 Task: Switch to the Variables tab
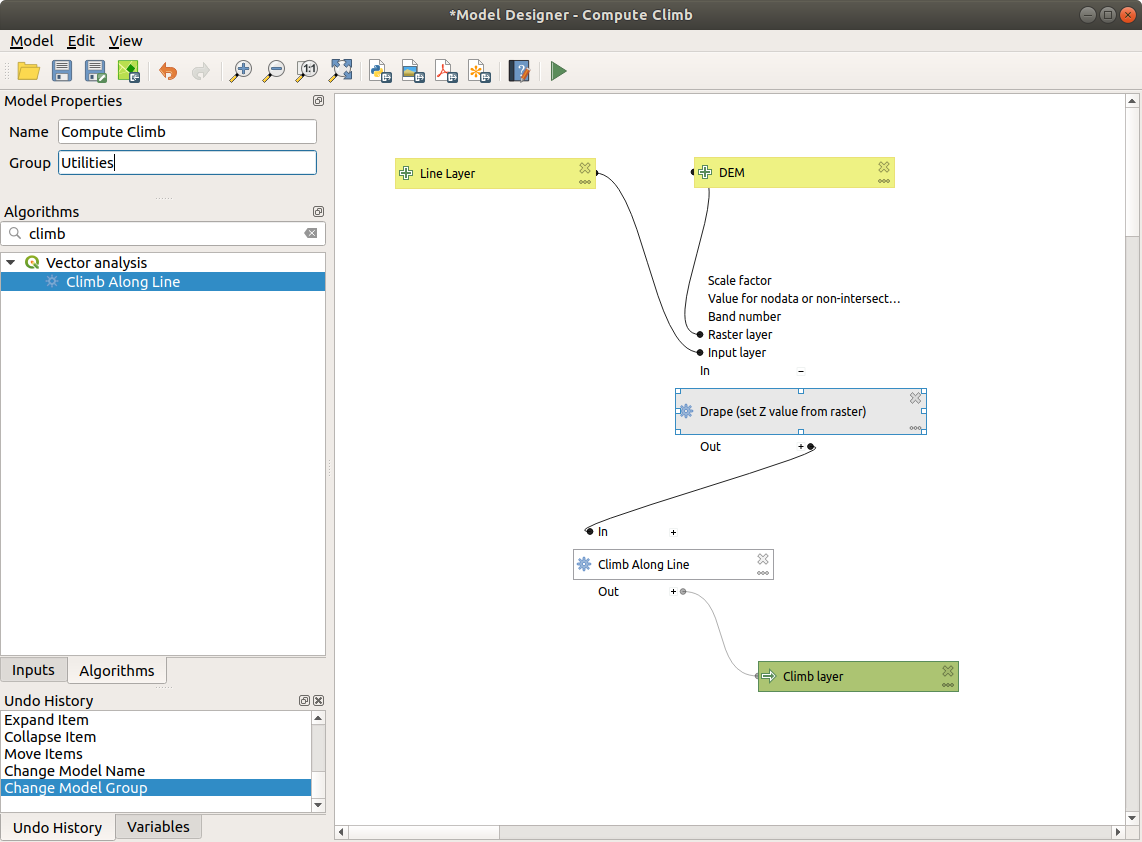click(x=158, y=827)
